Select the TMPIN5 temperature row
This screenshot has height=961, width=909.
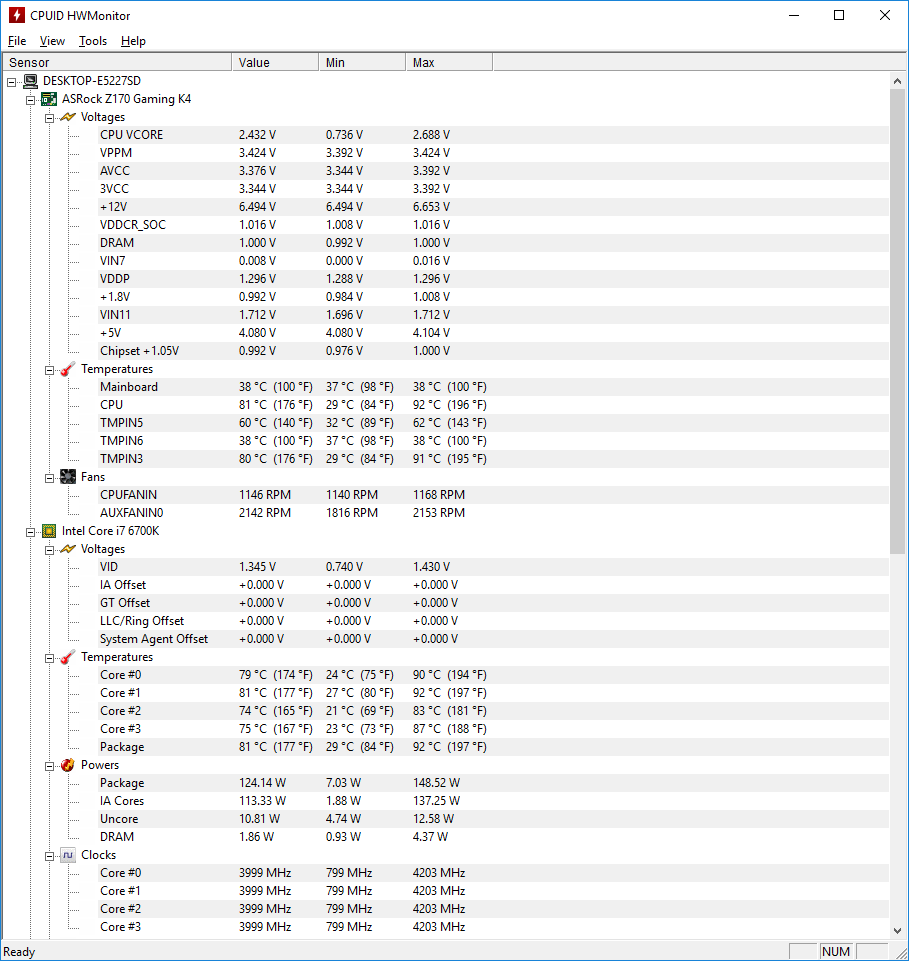click(493, 423)
